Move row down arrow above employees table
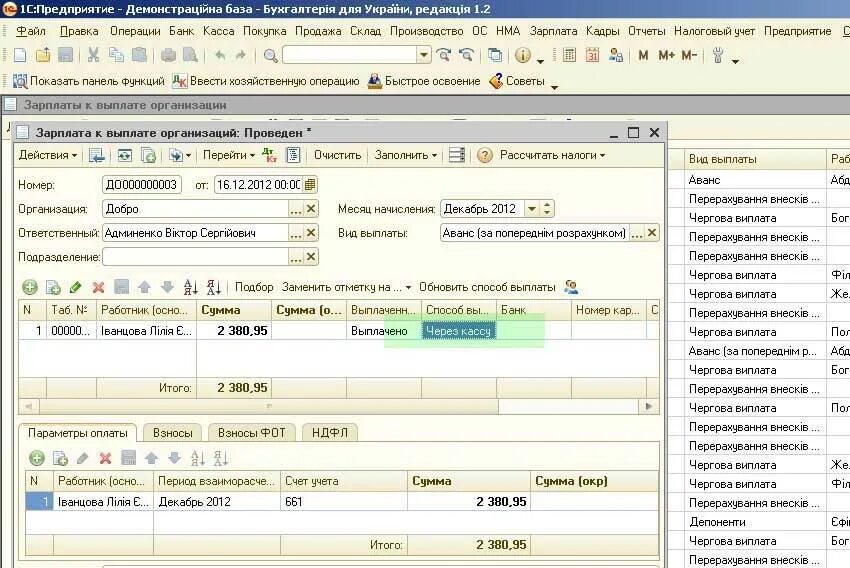This screenshot has height=568, width=850. tap(167, 287)
